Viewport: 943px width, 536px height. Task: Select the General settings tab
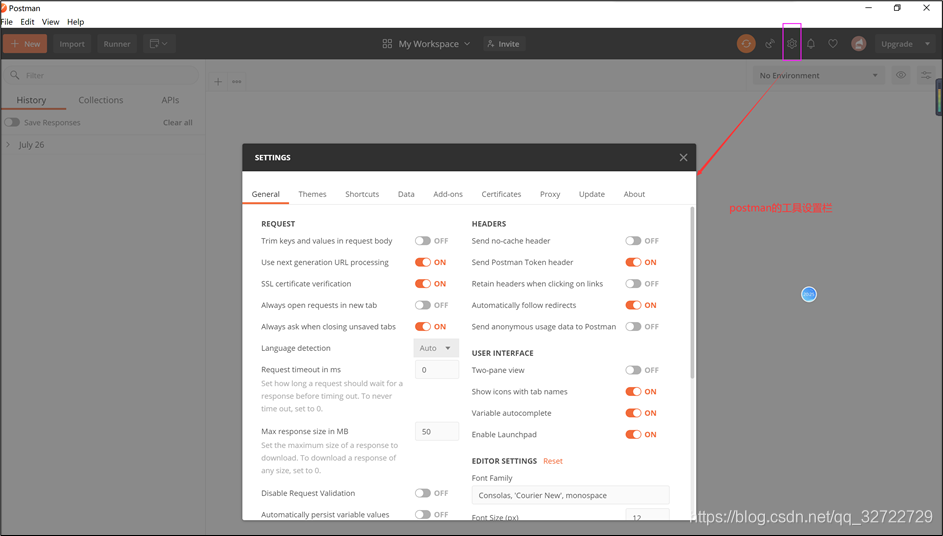265,194
